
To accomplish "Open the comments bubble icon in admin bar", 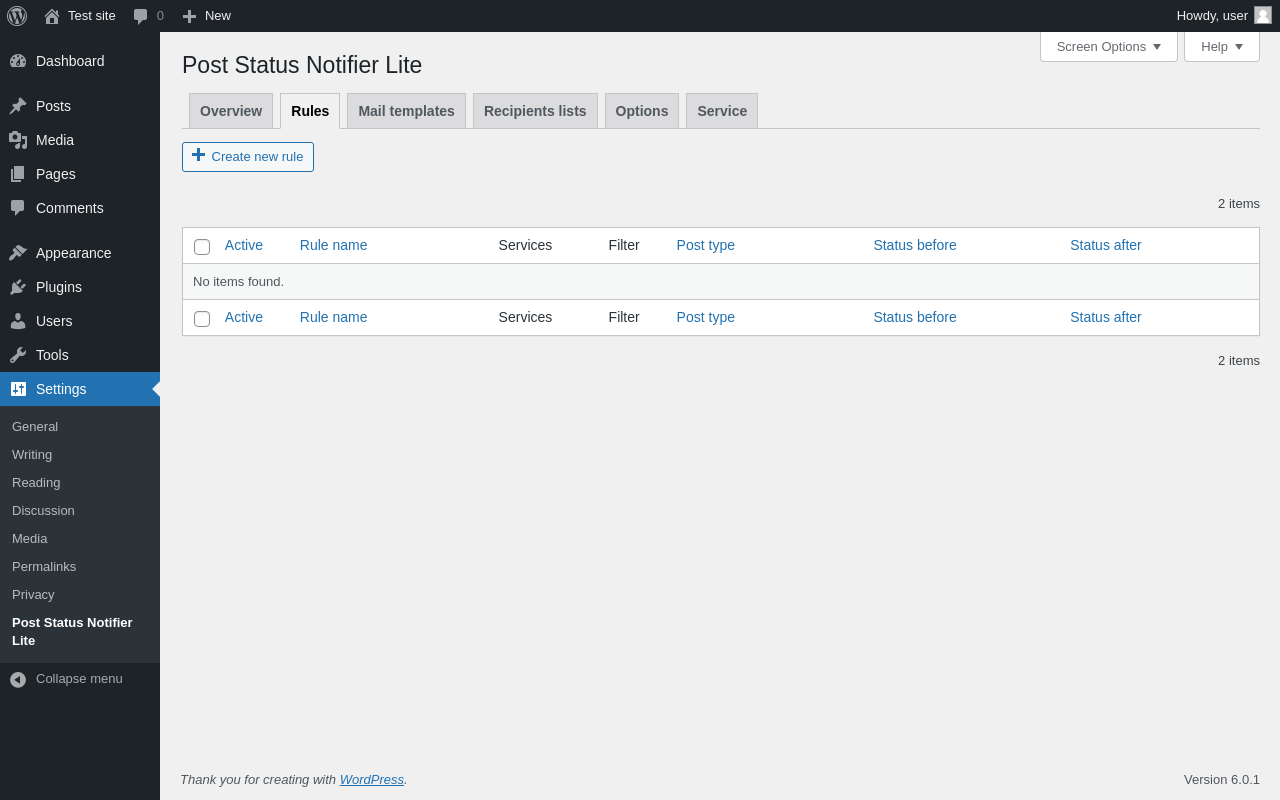I will coord(141,16).
